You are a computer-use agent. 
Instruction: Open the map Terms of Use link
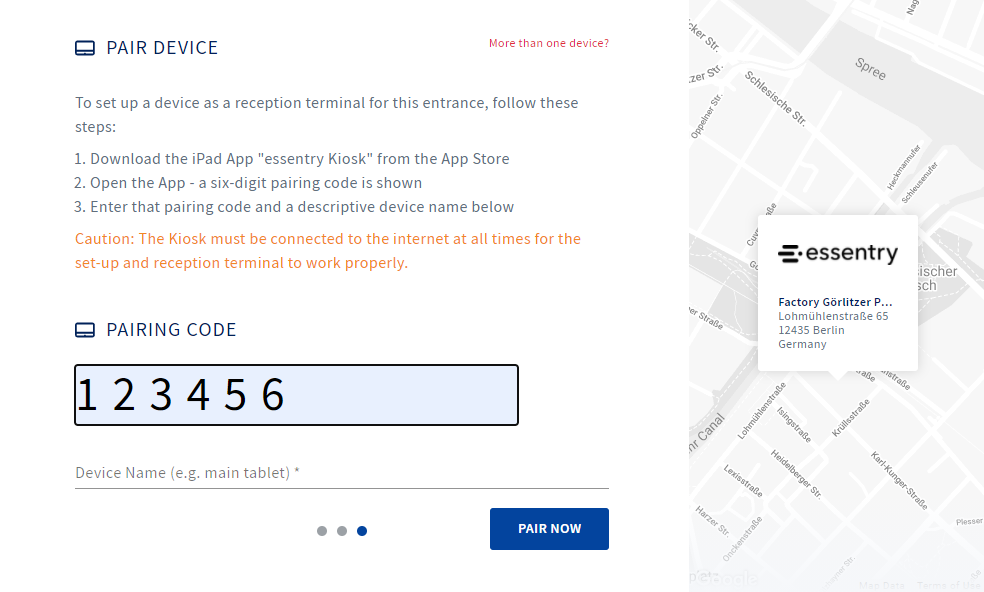pyautogui.click(x=949, y=585)
